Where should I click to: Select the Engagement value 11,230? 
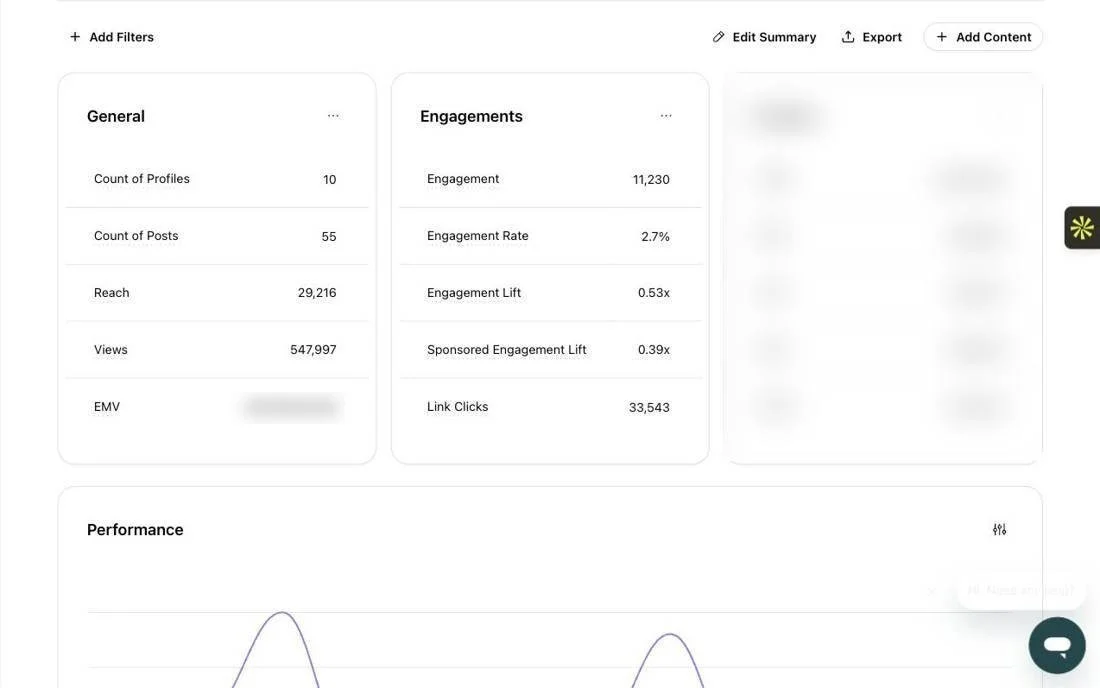point(651,180)
